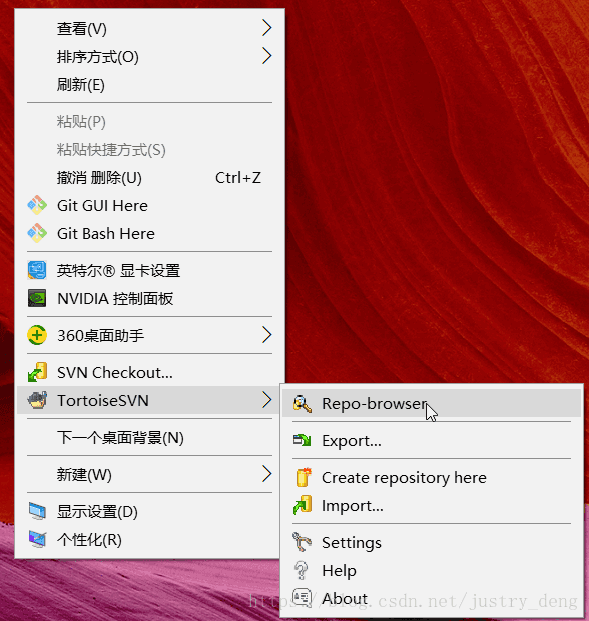The image size is (589, 621).
Task: Open the 排序方式(O) menu entry
Action: [150, 57]
